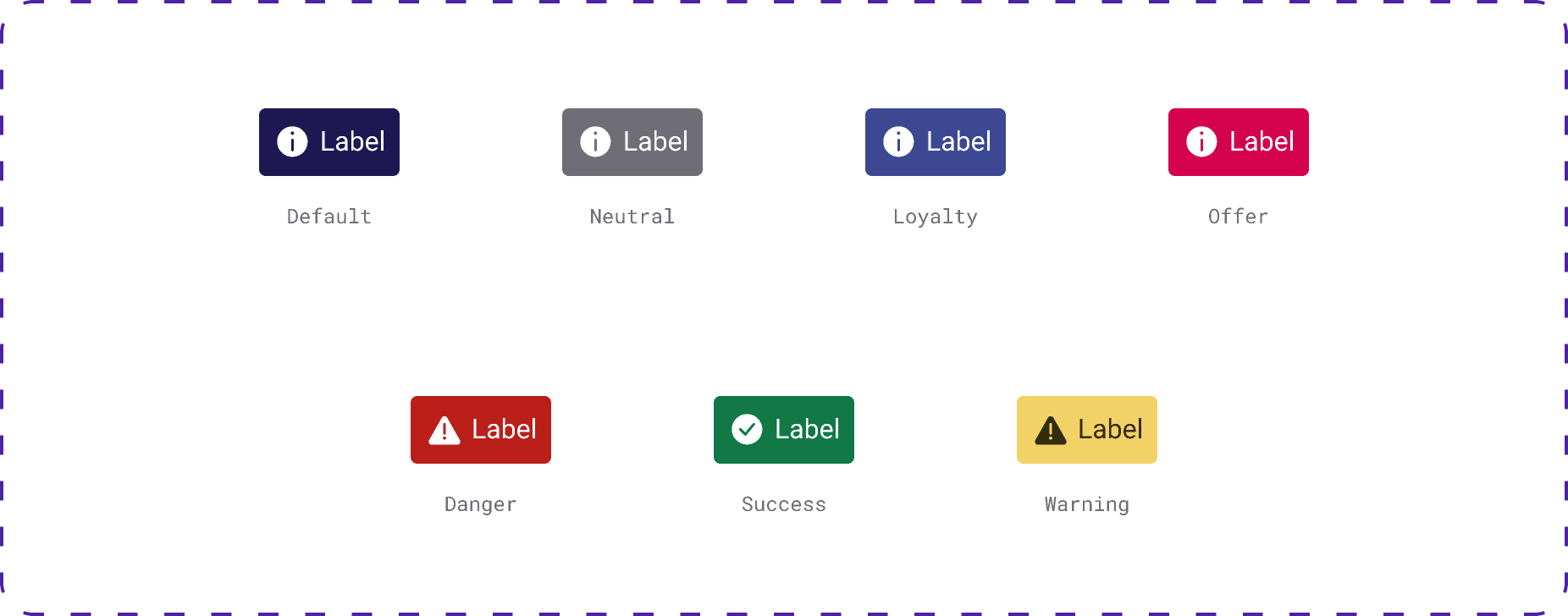The image size is (1568, 616).
Task: Click the warning triangle in the yellow label
Action: tap(1051, 431)
